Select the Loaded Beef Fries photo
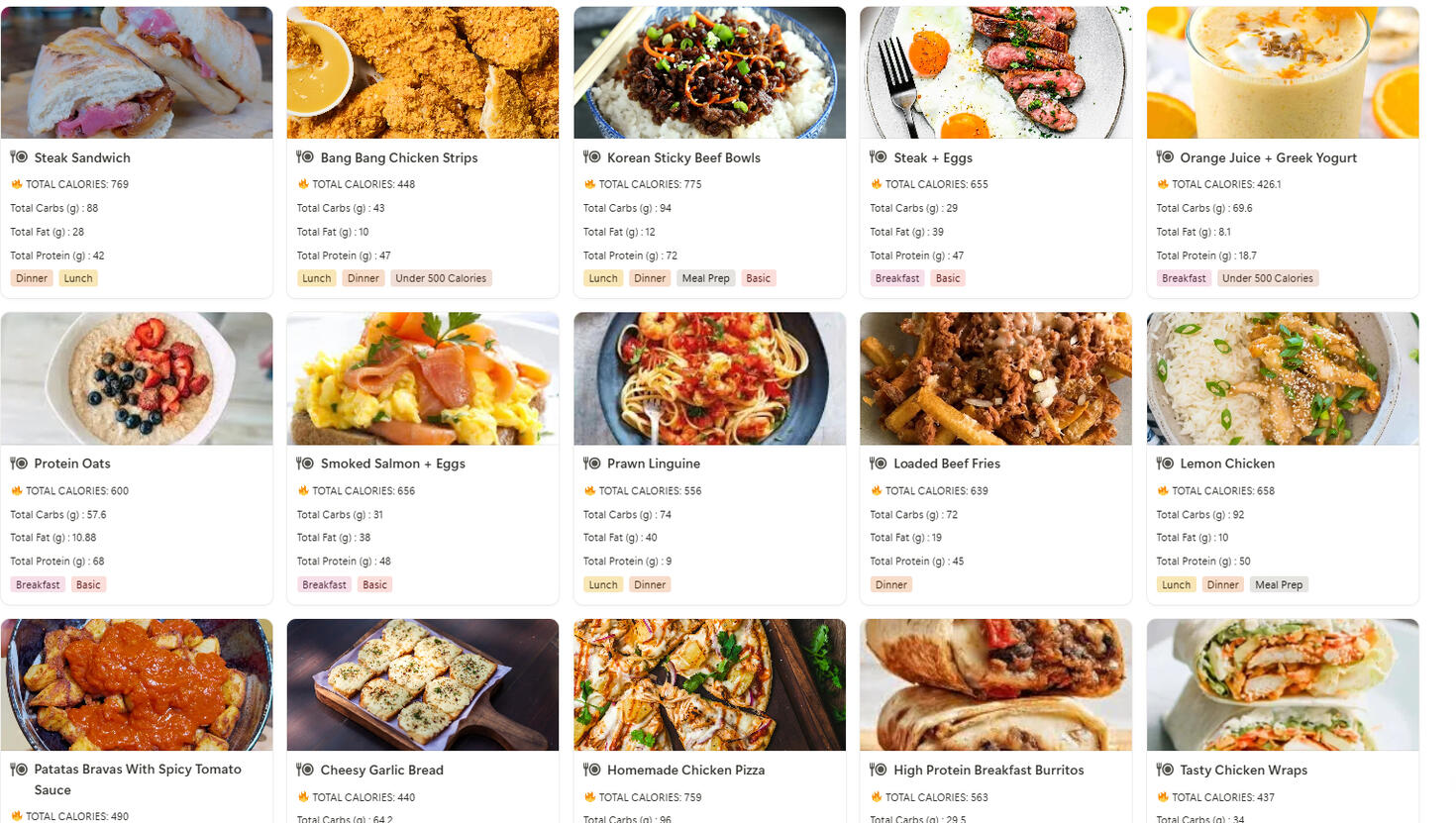The height and width of the screenshot is (823, 1456). 995,378
